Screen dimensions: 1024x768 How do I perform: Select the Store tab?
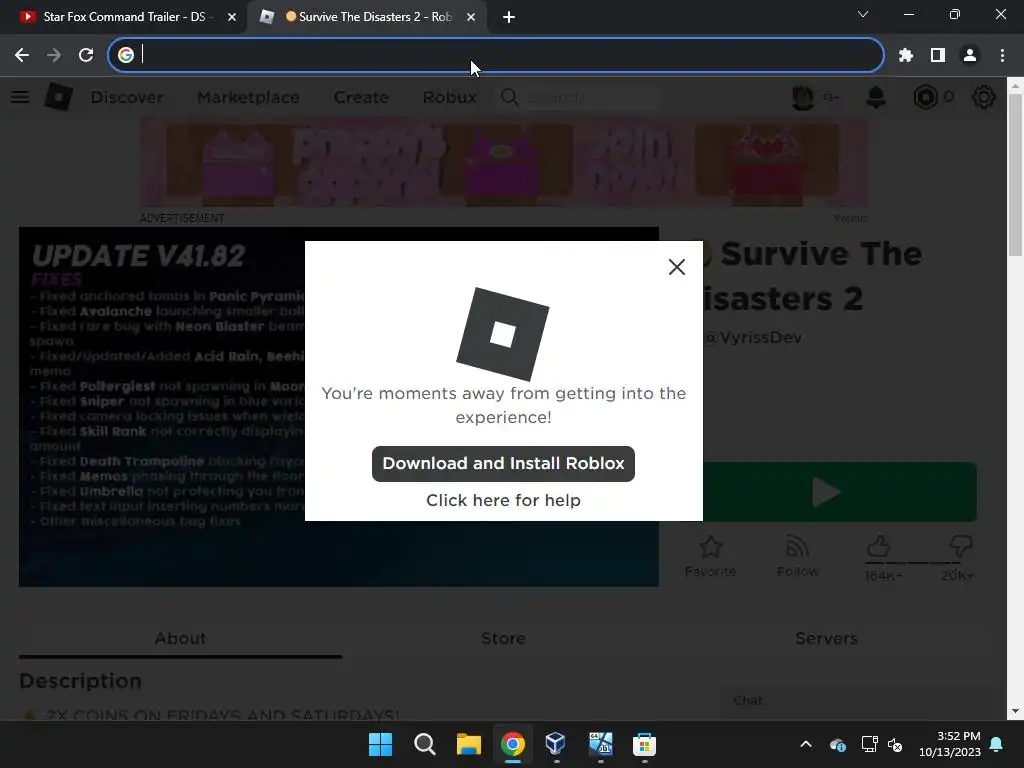pos(503,638)
